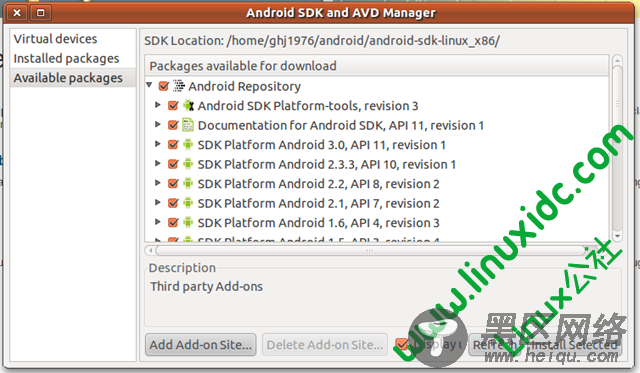Click Delete Add-on Site button

[x=325, y=345]
